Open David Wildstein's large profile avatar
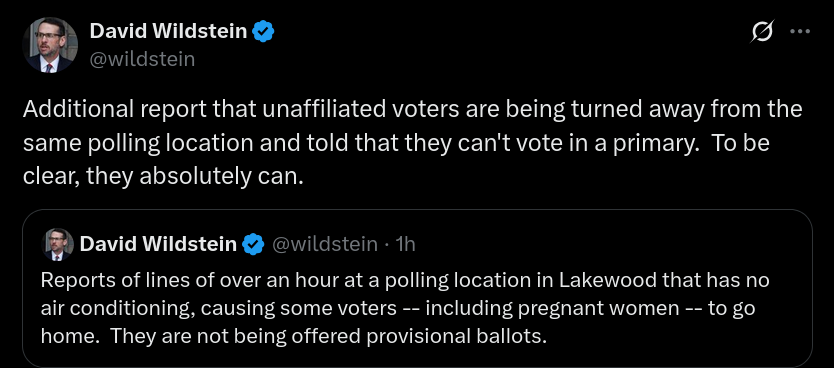834x368 pixels. [x=50, y=45]
